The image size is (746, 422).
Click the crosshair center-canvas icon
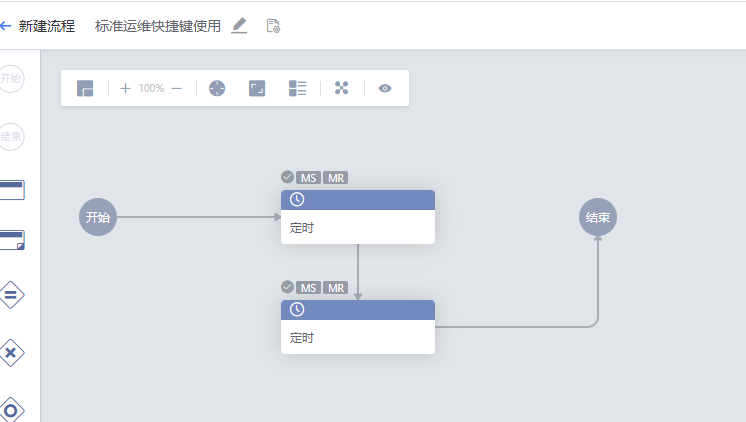[x=217, y=88]
